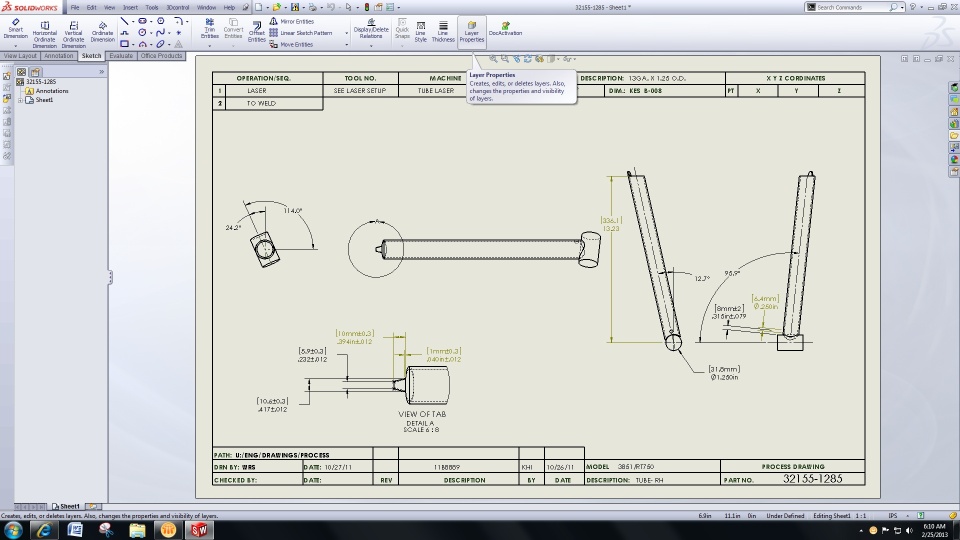
Task: Click the Open document icon
Action: tap(277, 7)
